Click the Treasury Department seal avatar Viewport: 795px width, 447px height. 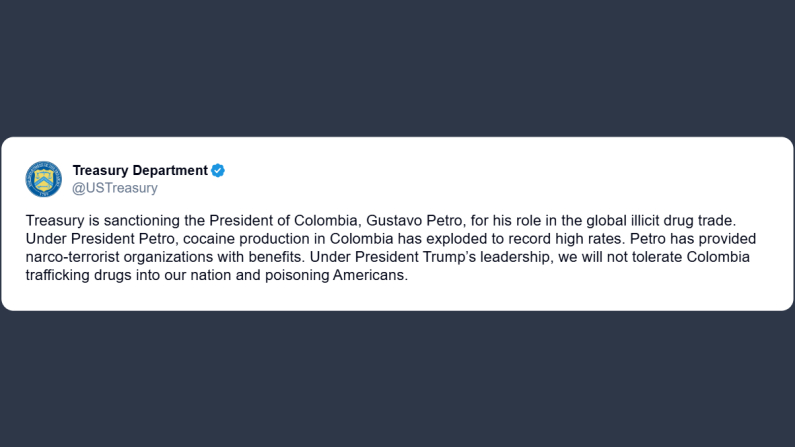tap(43, 178)
